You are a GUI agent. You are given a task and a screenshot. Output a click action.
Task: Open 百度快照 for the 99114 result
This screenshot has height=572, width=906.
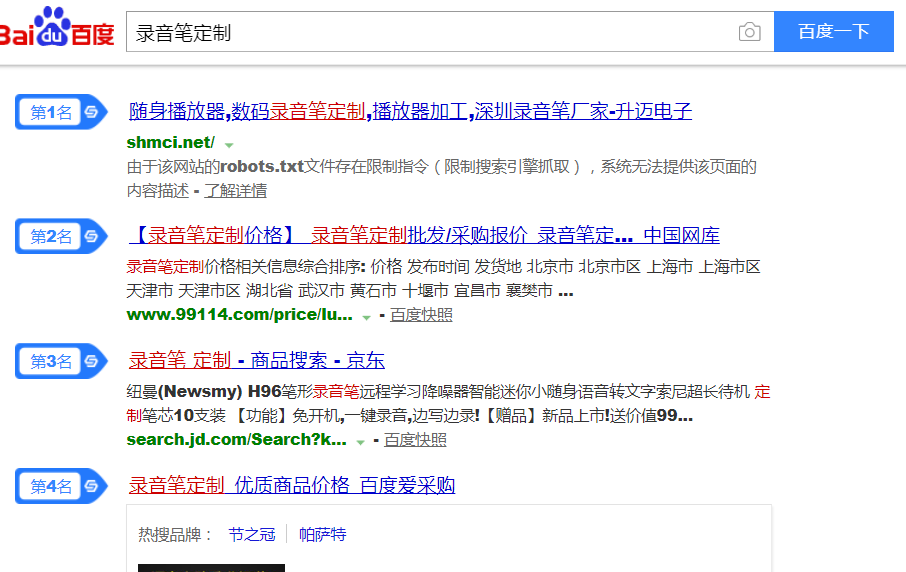(421, 315)
